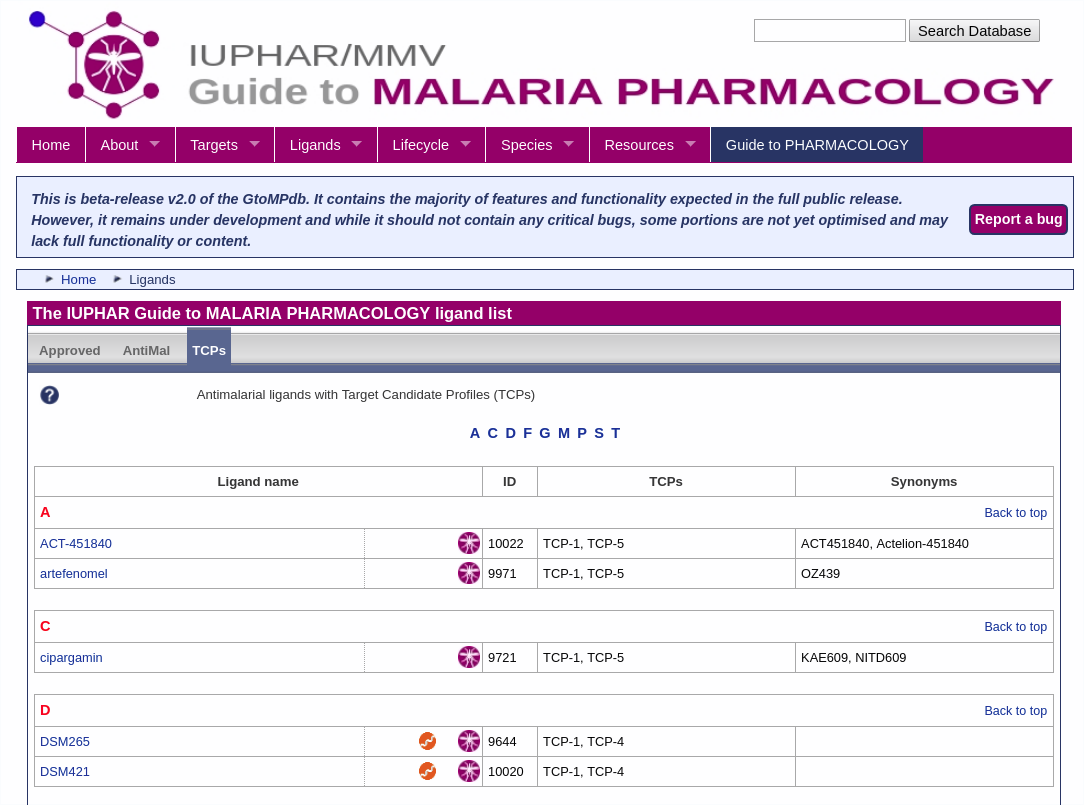The width and height of the screenshot is (1084, 805).
Task: Click the database search input field
Action: (830, 31)
